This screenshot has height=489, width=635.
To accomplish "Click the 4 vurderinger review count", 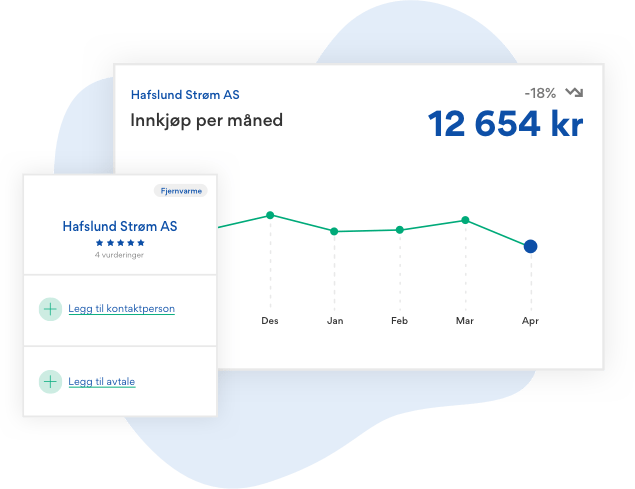I will (120, 256).
